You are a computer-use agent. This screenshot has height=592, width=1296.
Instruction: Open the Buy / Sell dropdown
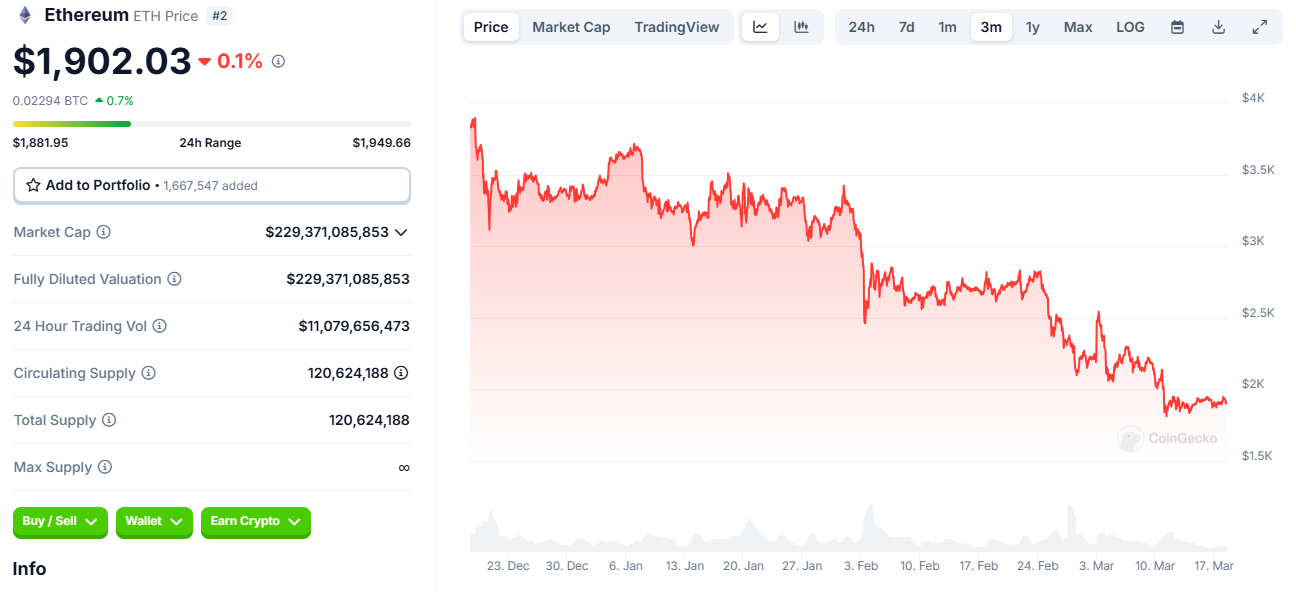tap(60, 522)
